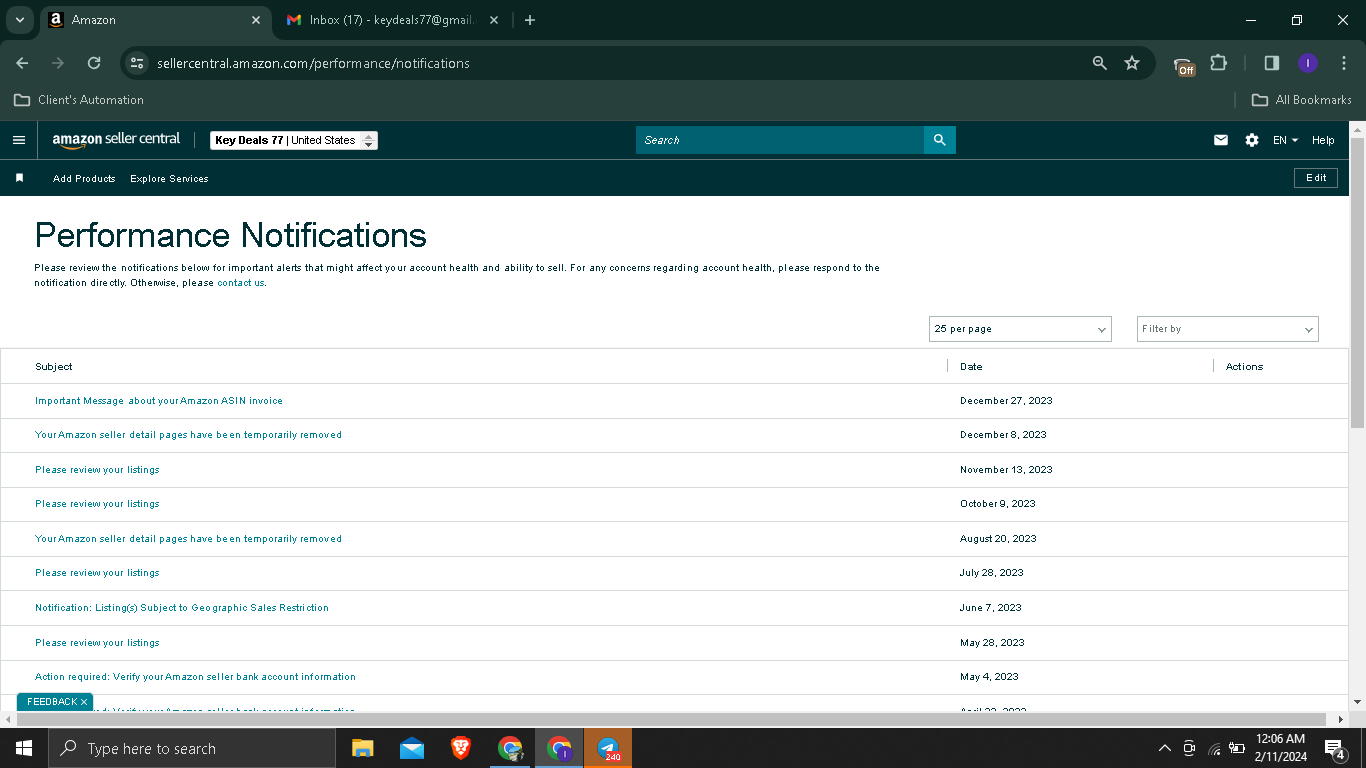Go back using the browser back arrow

click(x=22, y=63)
